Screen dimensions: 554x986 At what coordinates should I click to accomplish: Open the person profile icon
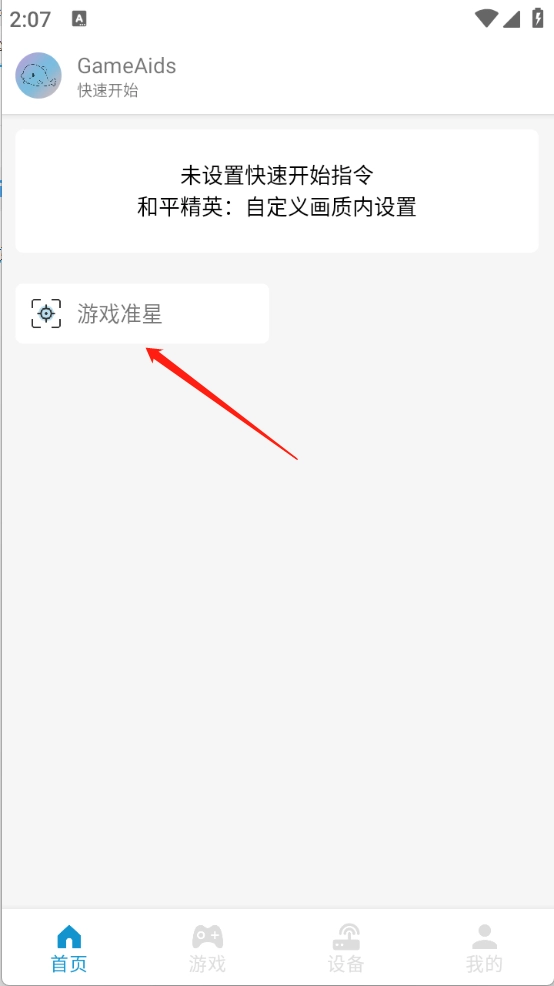tap(484, 936)
